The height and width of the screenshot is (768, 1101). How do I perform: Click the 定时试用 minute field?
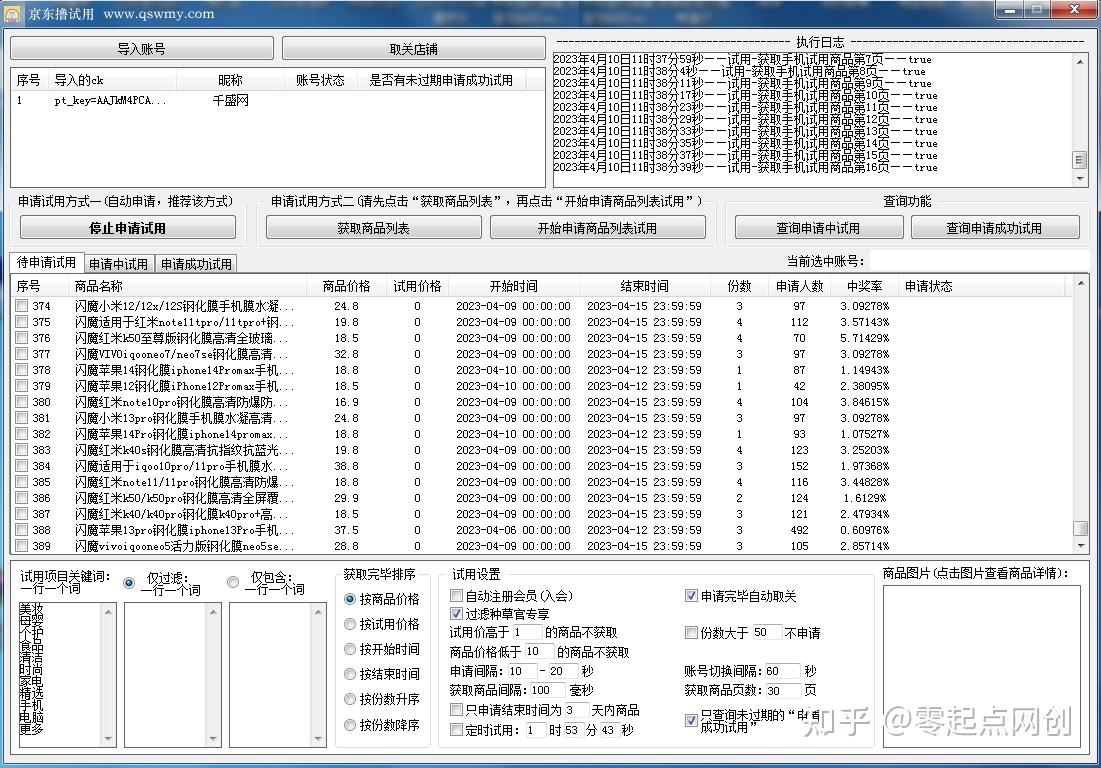click(x=573, y=730)
